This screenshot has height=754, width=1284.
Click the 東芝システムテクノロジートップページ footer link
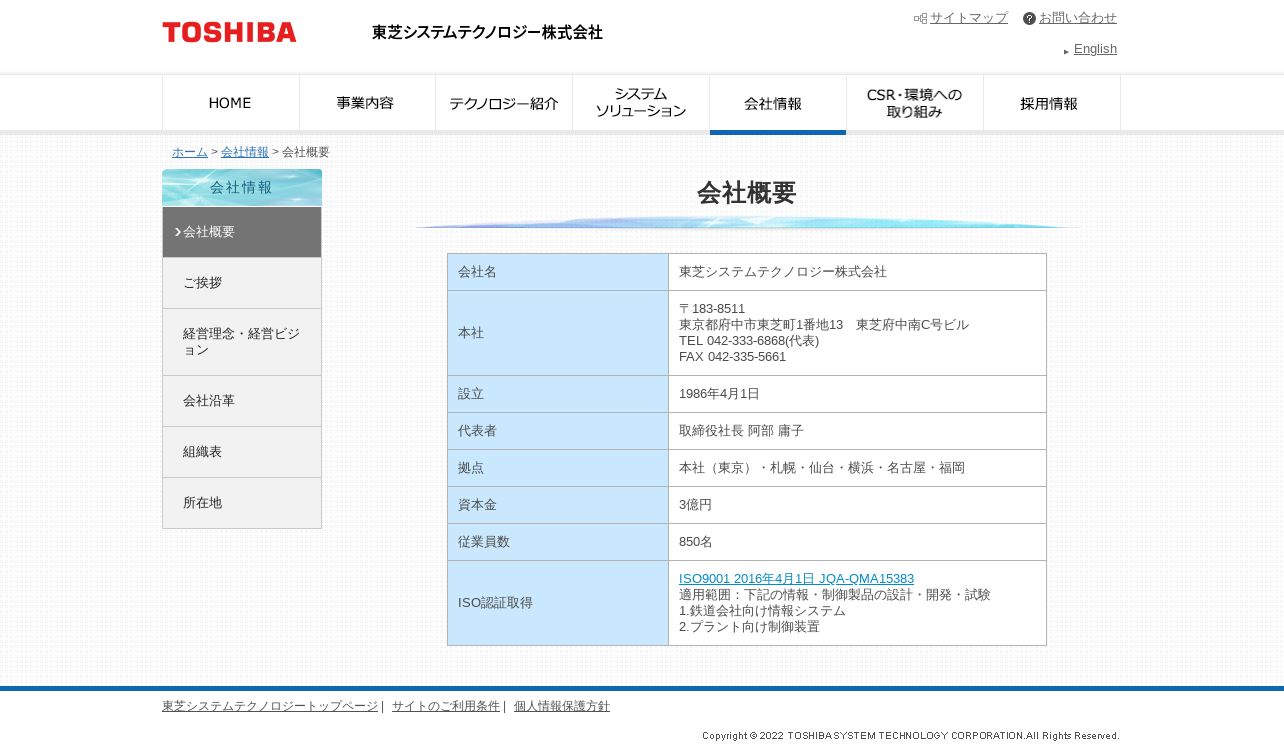tap(270, 706)
